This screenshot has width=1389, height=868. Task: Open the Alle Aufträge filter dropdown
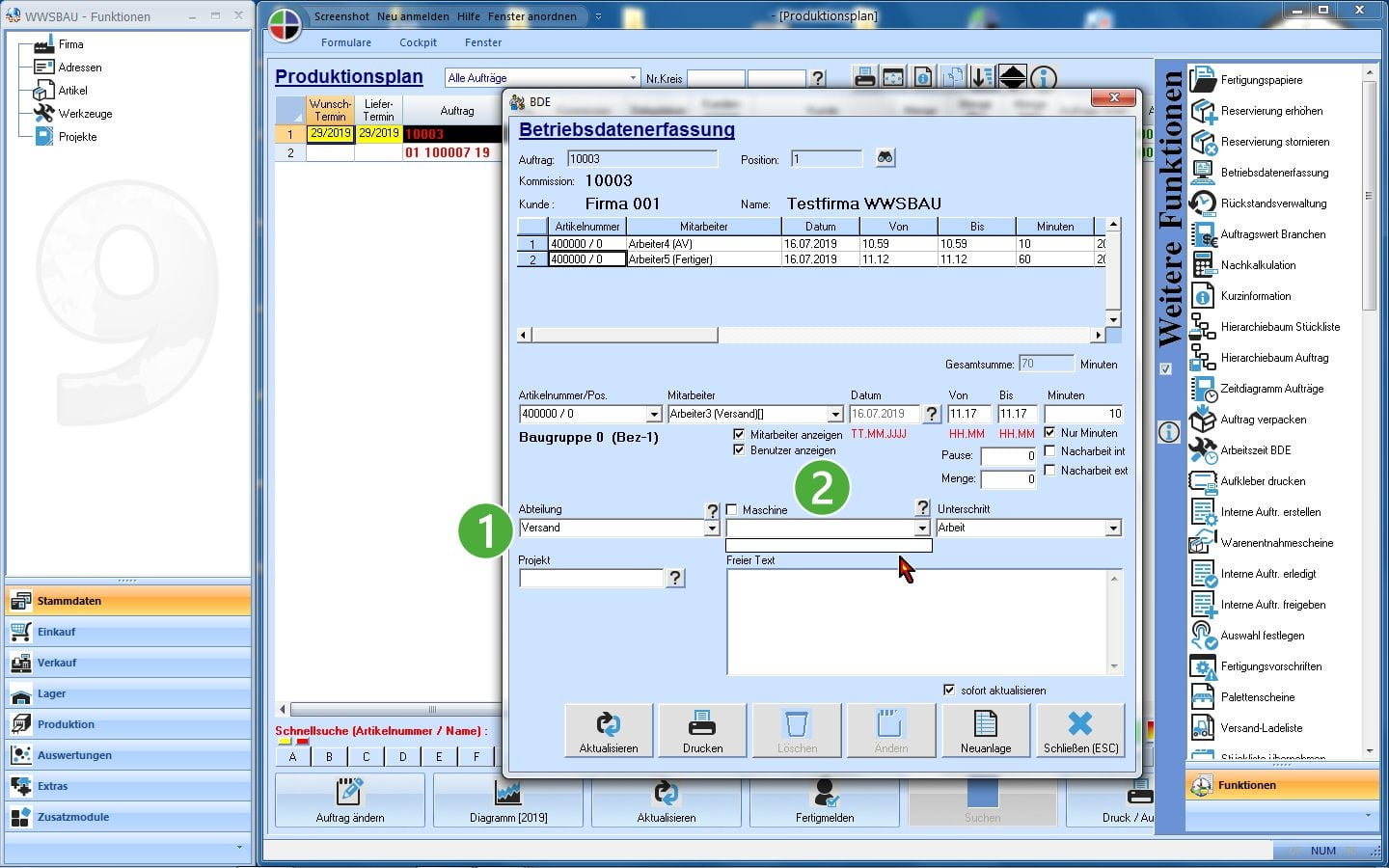point(633,78)
